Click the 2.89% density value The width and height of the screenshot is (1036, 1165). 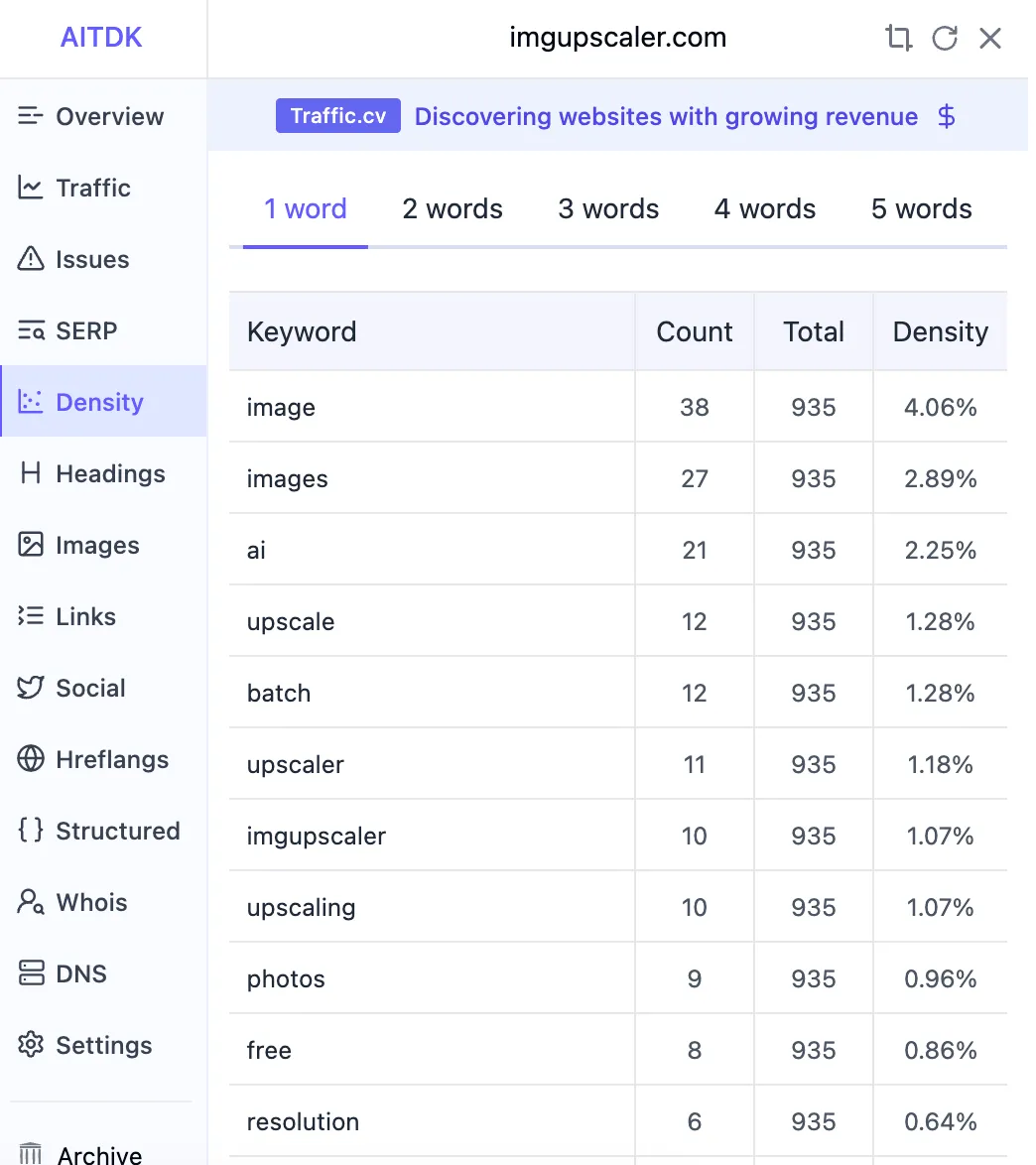click(x=940, y=478)
